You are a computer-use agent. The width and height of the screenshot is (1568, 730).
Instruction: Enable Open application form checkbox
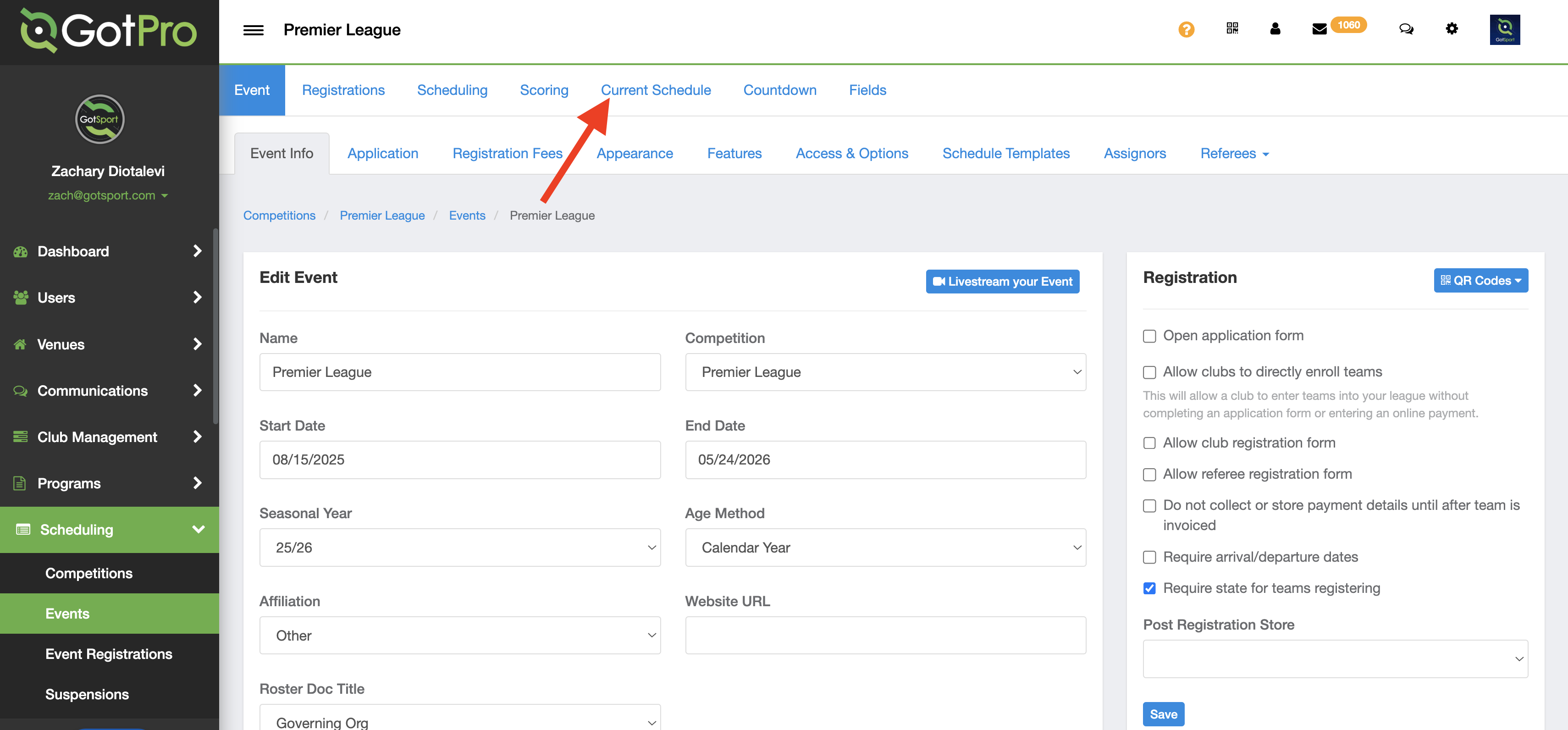pyautogui.click(x=1149, y=336)
